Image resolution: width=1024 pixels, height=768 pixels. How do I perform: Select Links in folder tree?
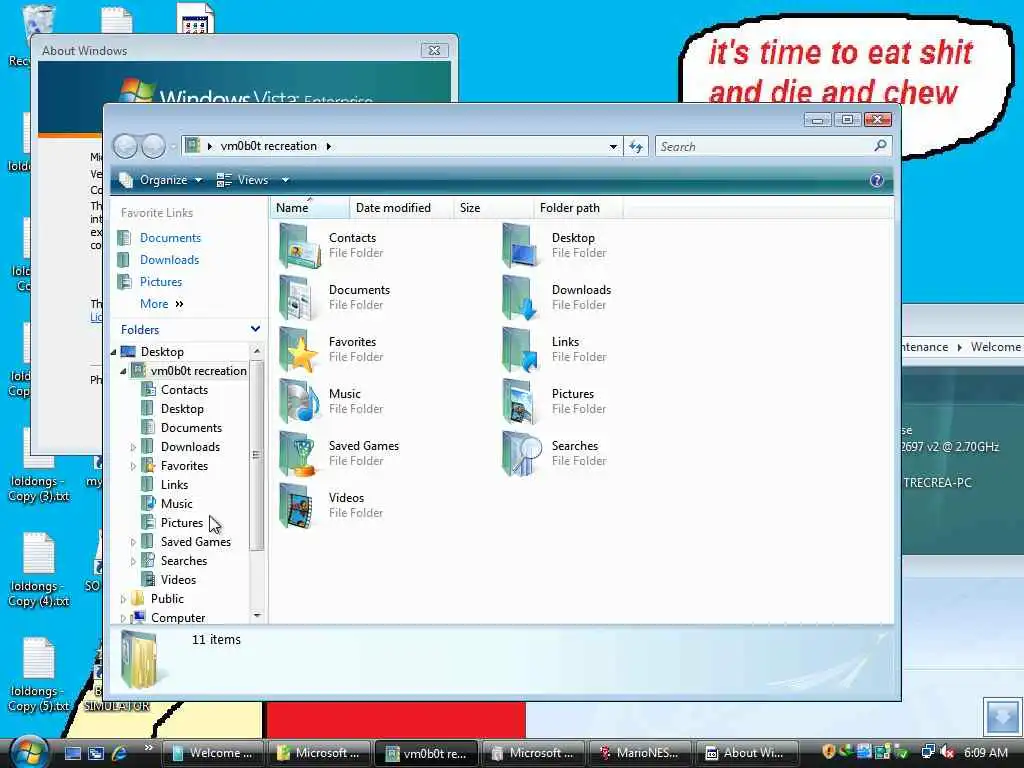point(174,485)
